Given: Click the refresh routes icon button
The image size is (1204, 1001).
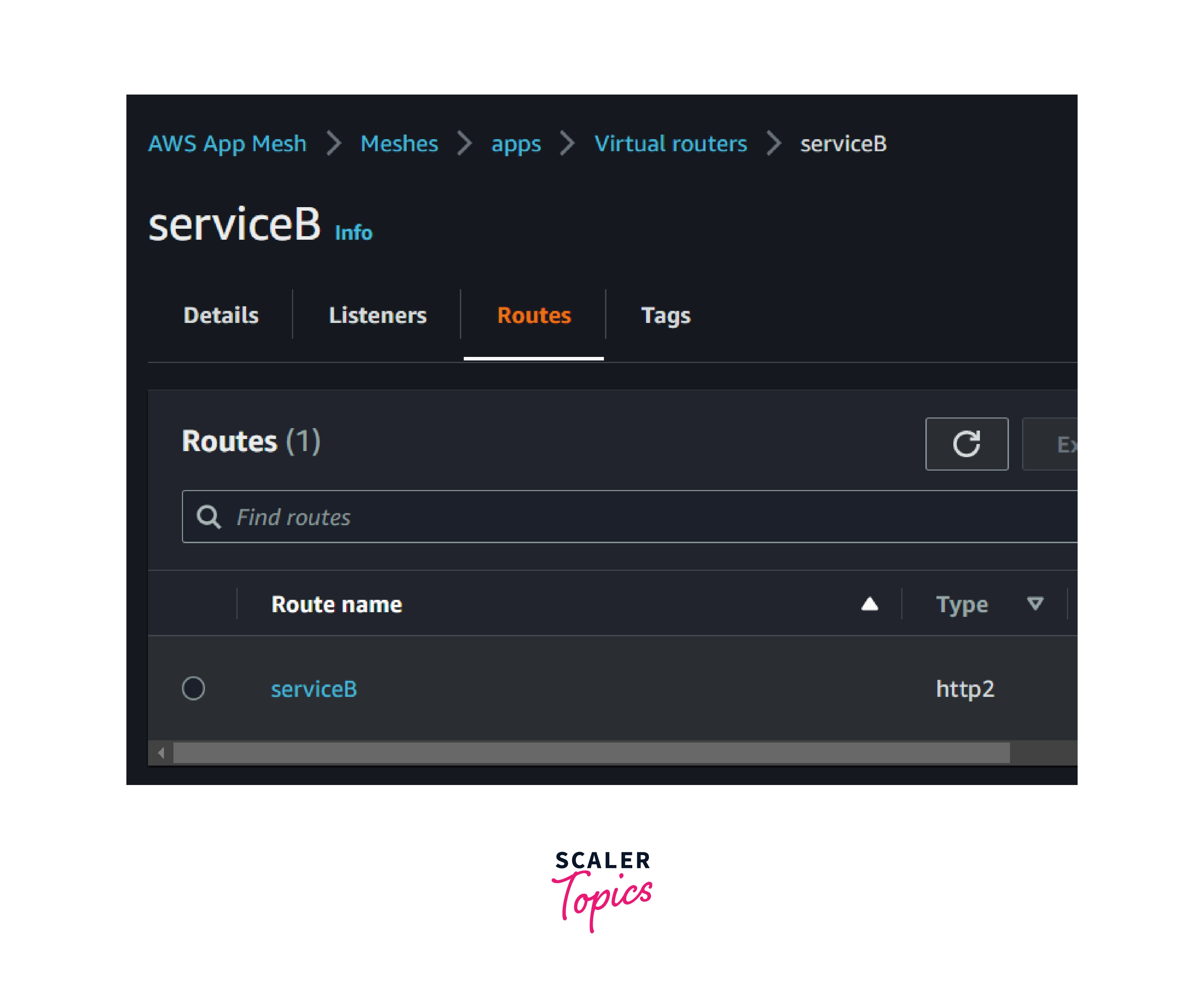Looking at the screenshot, I should (x=967, y=444).
